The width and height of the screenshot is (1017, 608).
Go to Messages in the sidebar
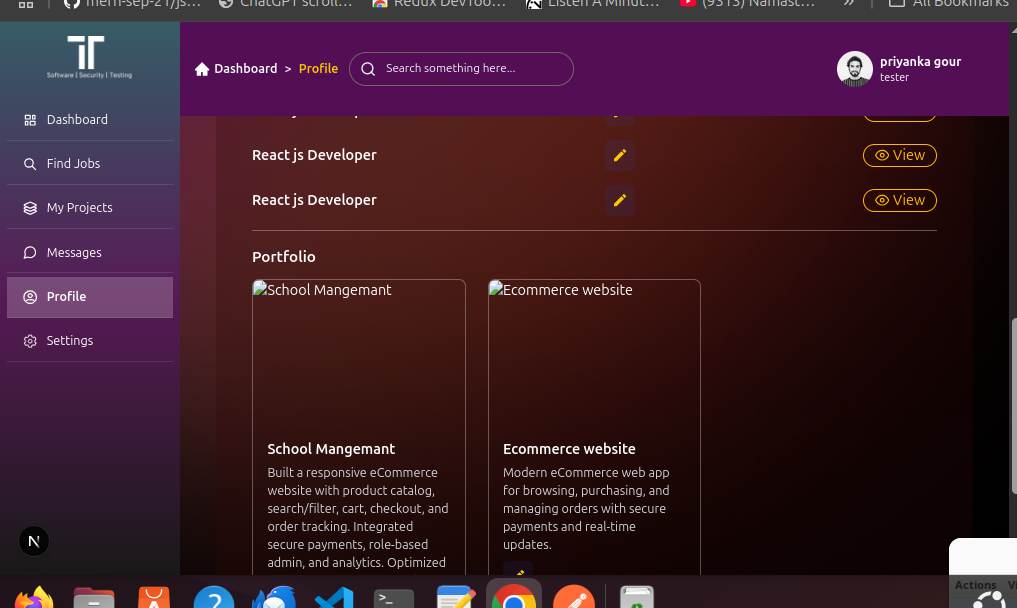[73, 253]
